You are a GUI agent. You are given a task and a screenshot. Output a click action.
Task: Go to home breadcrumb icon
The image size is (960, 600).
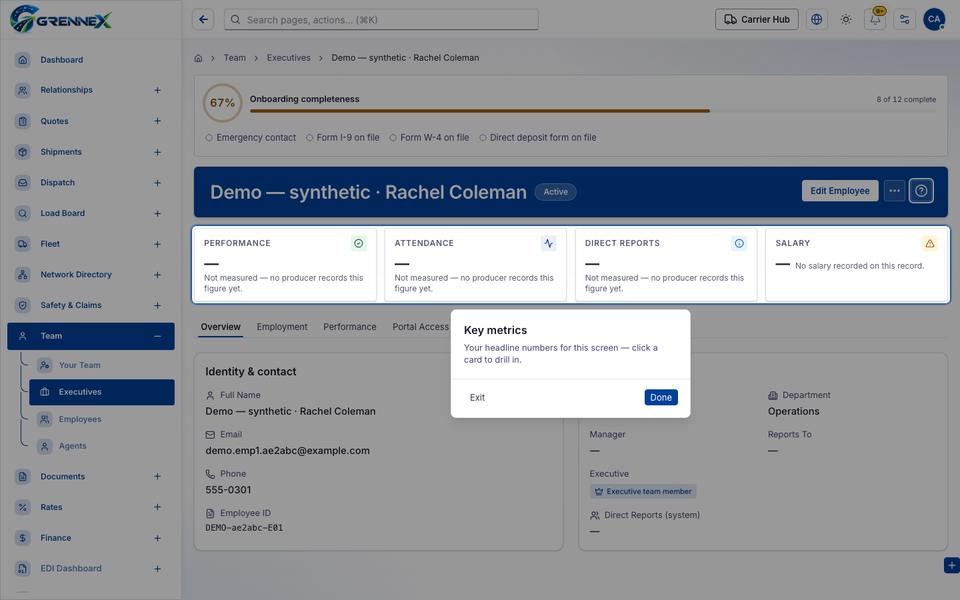[x=198, y=58]
